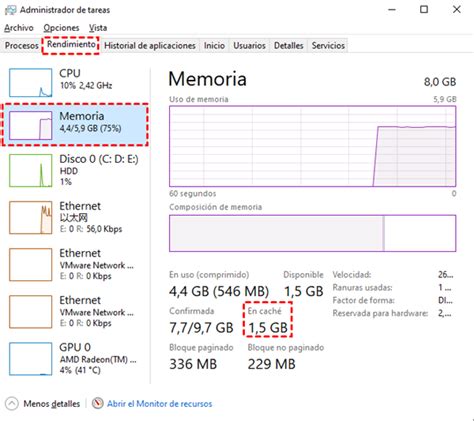Screen dimensions: 474x421
Task: Switch to the Servicios tab
Action: coord(328,46)
